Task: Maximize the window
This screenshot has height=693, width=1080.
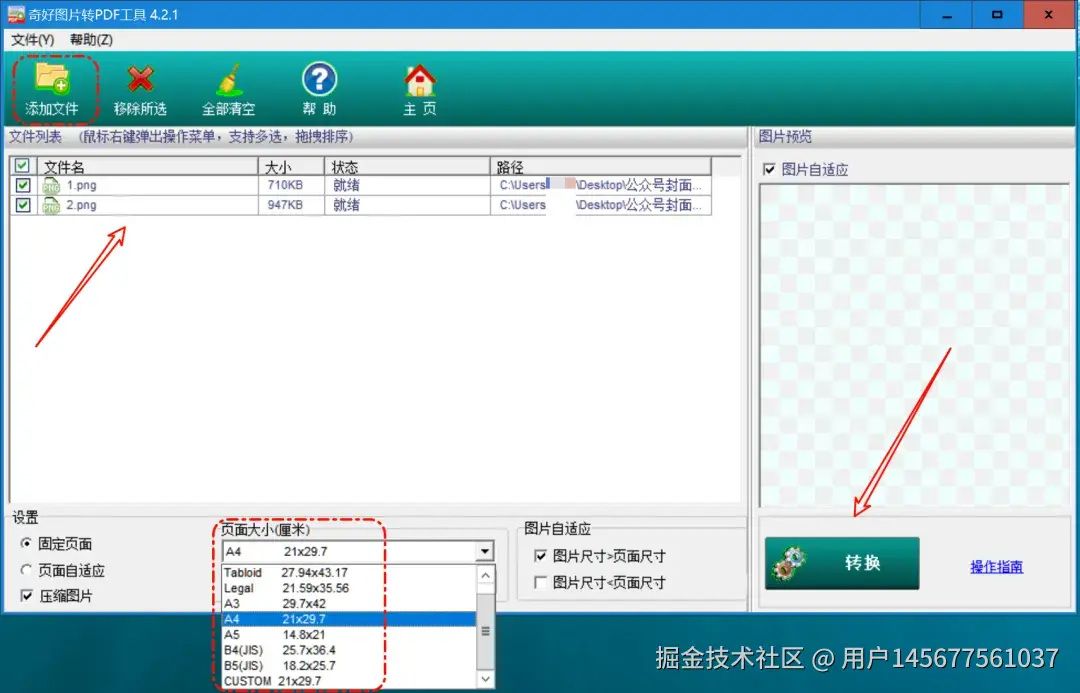Action: [x=997, y=14]
